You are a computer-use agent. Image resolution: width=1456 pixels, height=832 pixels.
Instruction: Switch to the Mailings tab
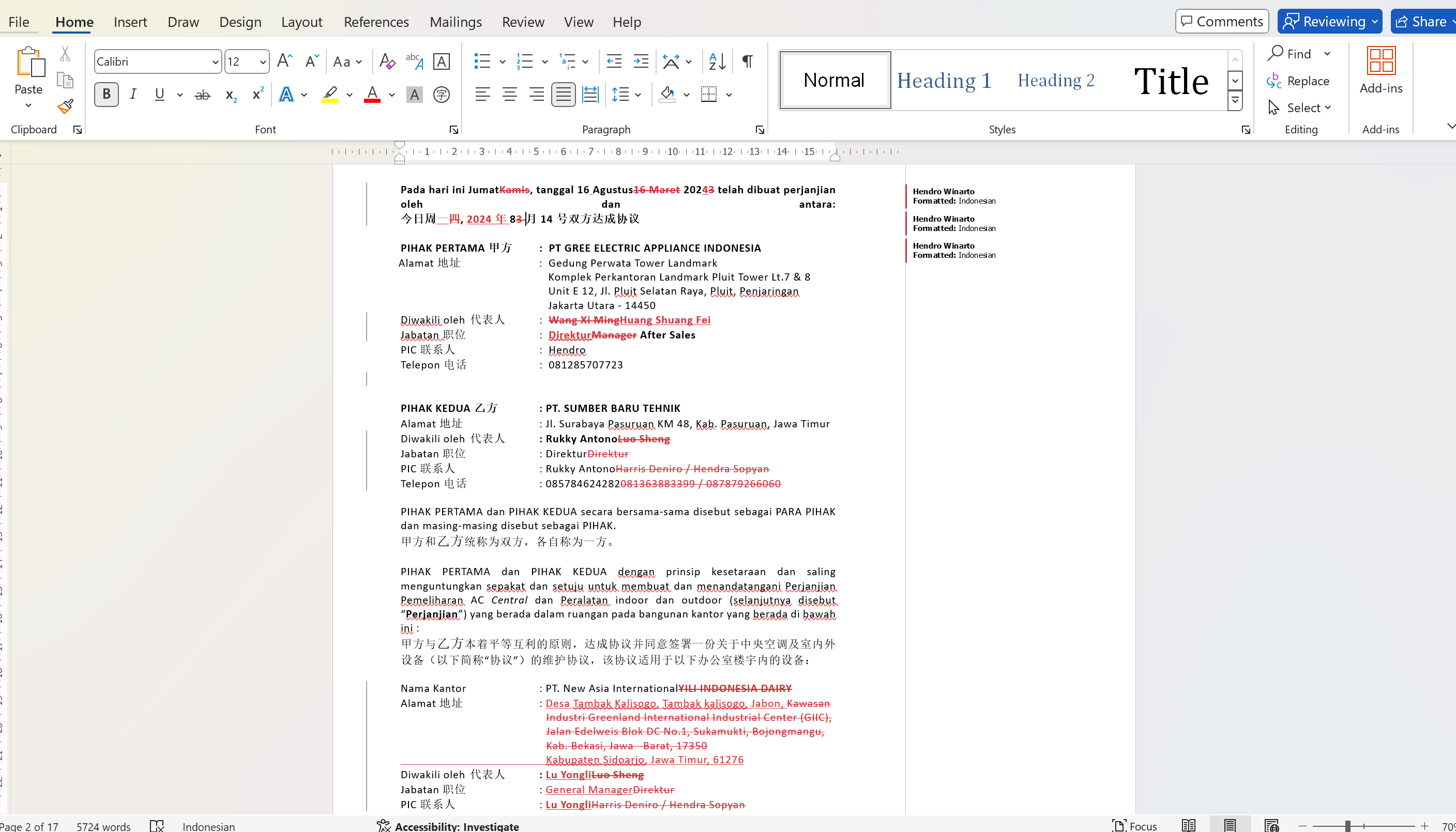click(456, 22)
